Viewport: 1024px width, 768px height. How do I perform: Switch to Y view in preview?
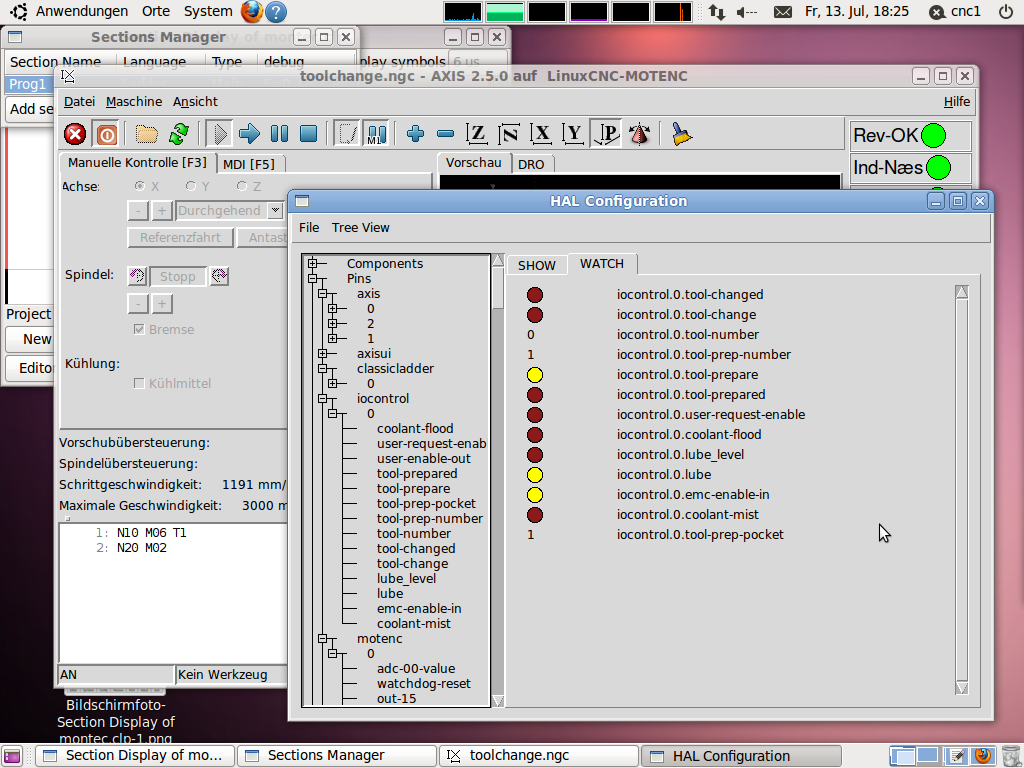click(573, 135)
